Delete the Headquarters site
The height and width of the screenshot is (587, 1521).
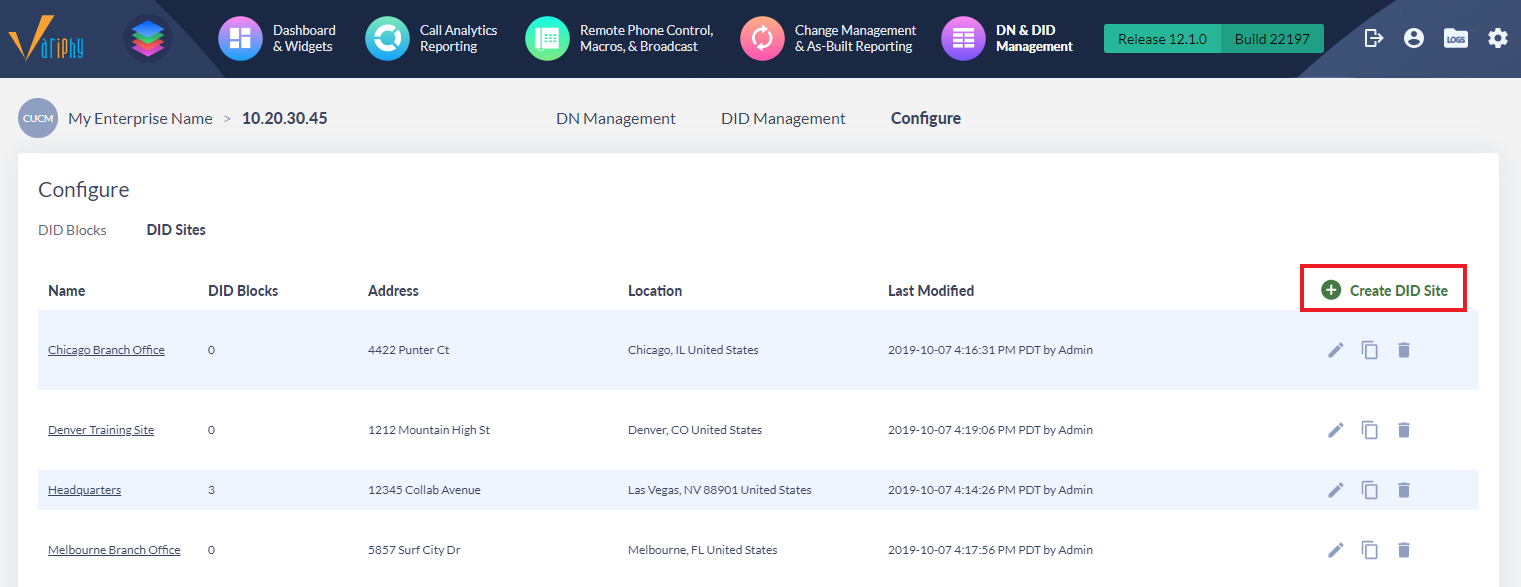click(1404, 489)
